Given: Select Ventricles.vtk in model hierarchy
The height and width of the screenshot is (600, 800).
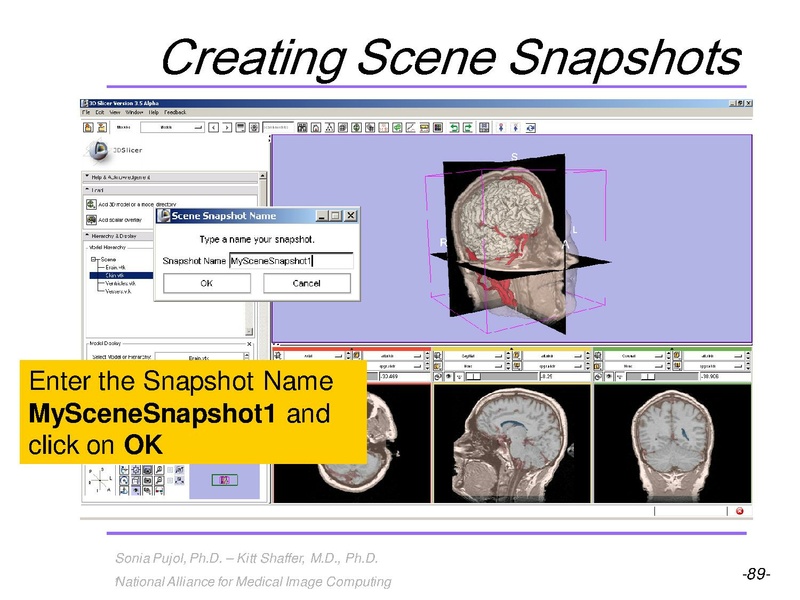Looking at the screenshot, I should coord(120,283).
